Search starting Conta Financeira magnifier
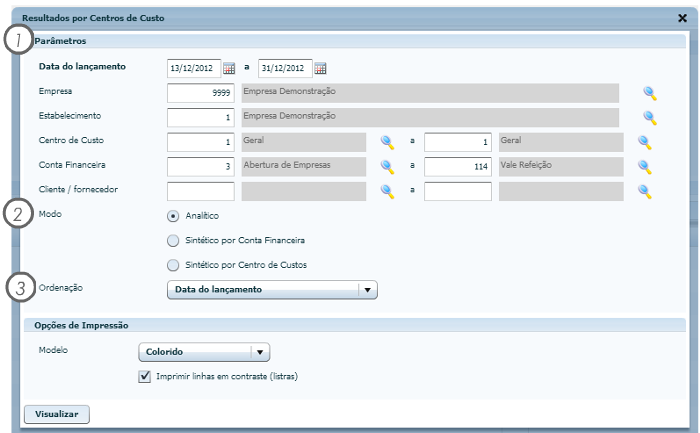The image size is (700, 433). 387,167
